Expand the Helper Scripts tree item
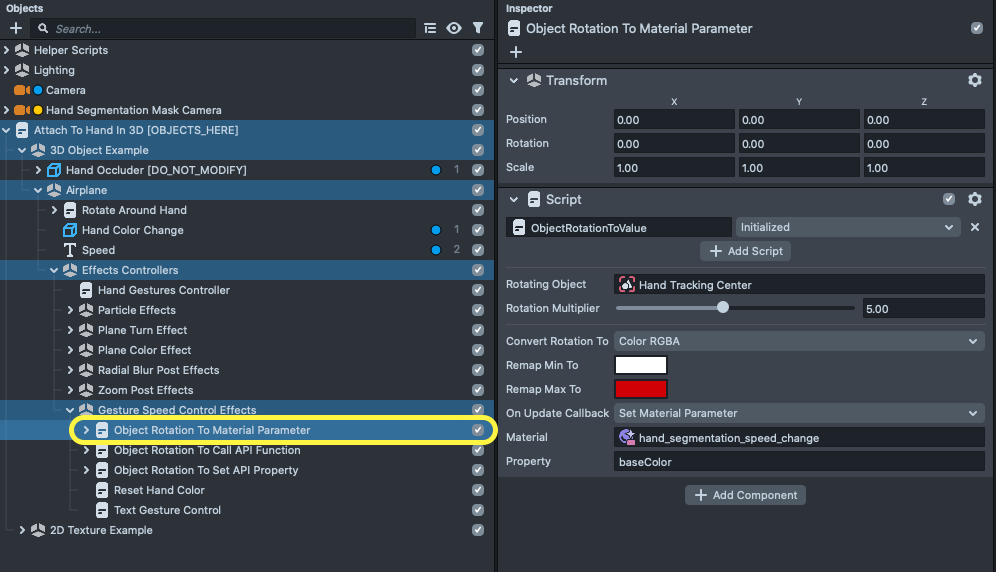The width and height of the screenshot is (996, 572). (x=8, y=50)
